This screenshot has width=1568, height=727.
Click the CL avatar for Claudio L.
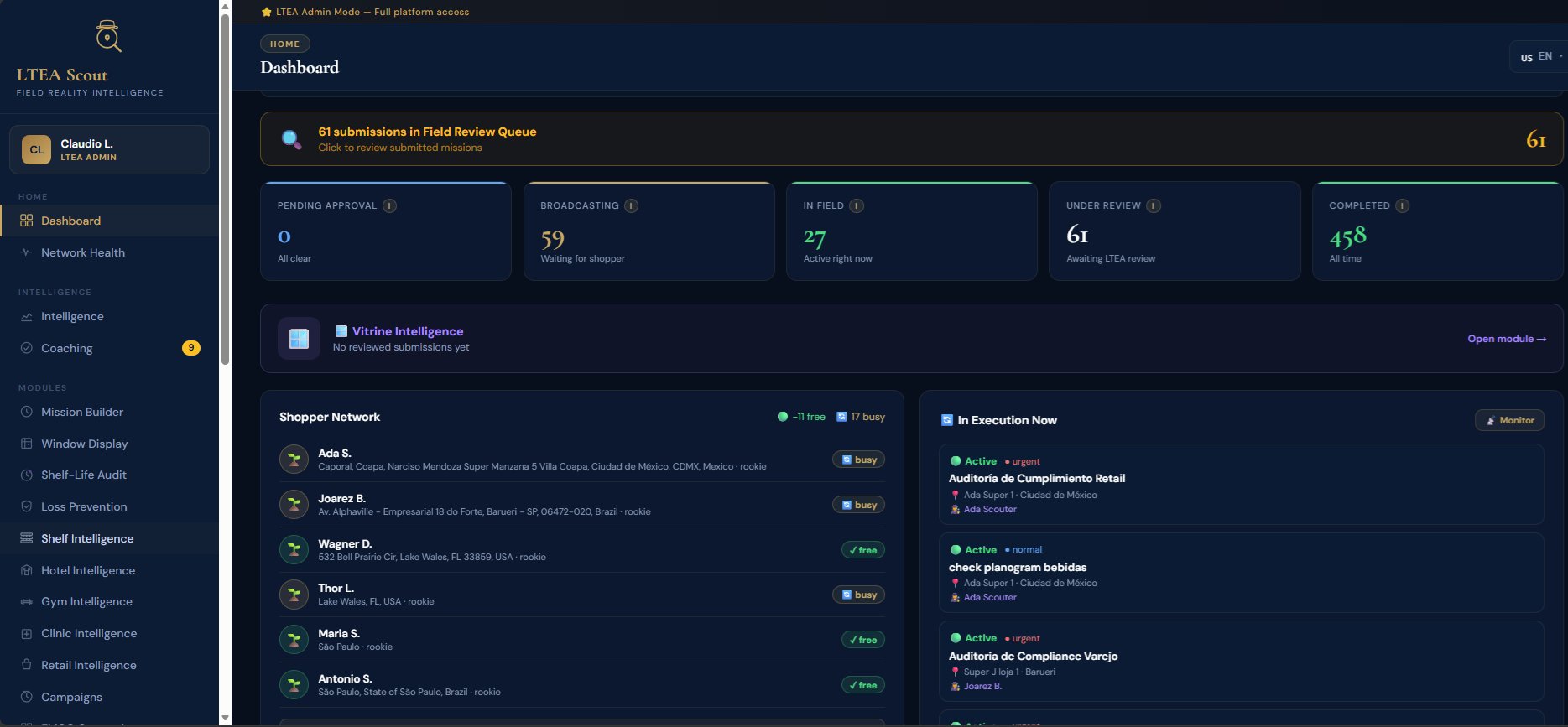(x=36, y=150)
